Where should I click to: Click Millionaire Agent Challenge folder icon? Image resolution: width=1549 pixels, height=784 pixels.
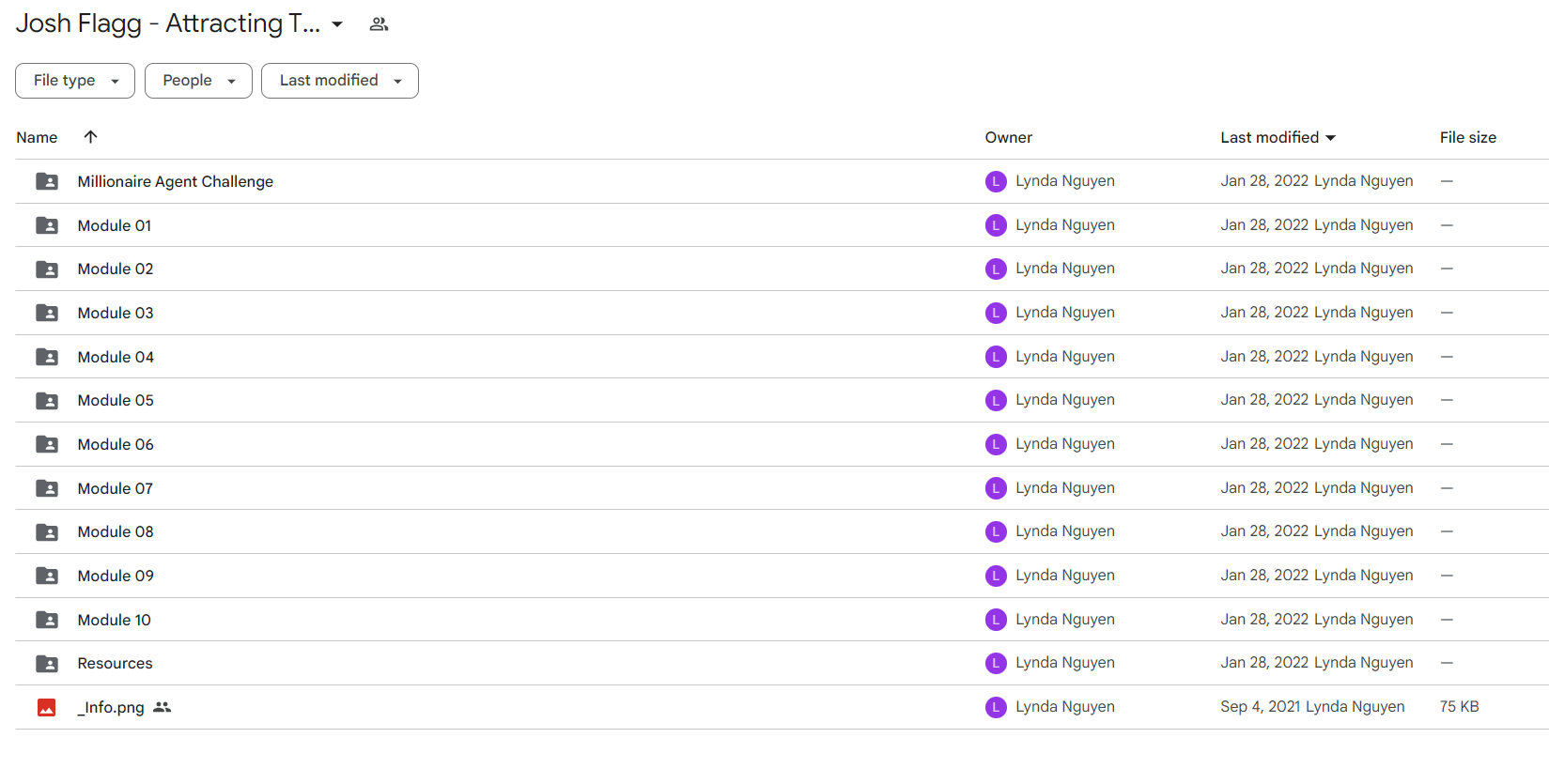[x=47, y=181]
